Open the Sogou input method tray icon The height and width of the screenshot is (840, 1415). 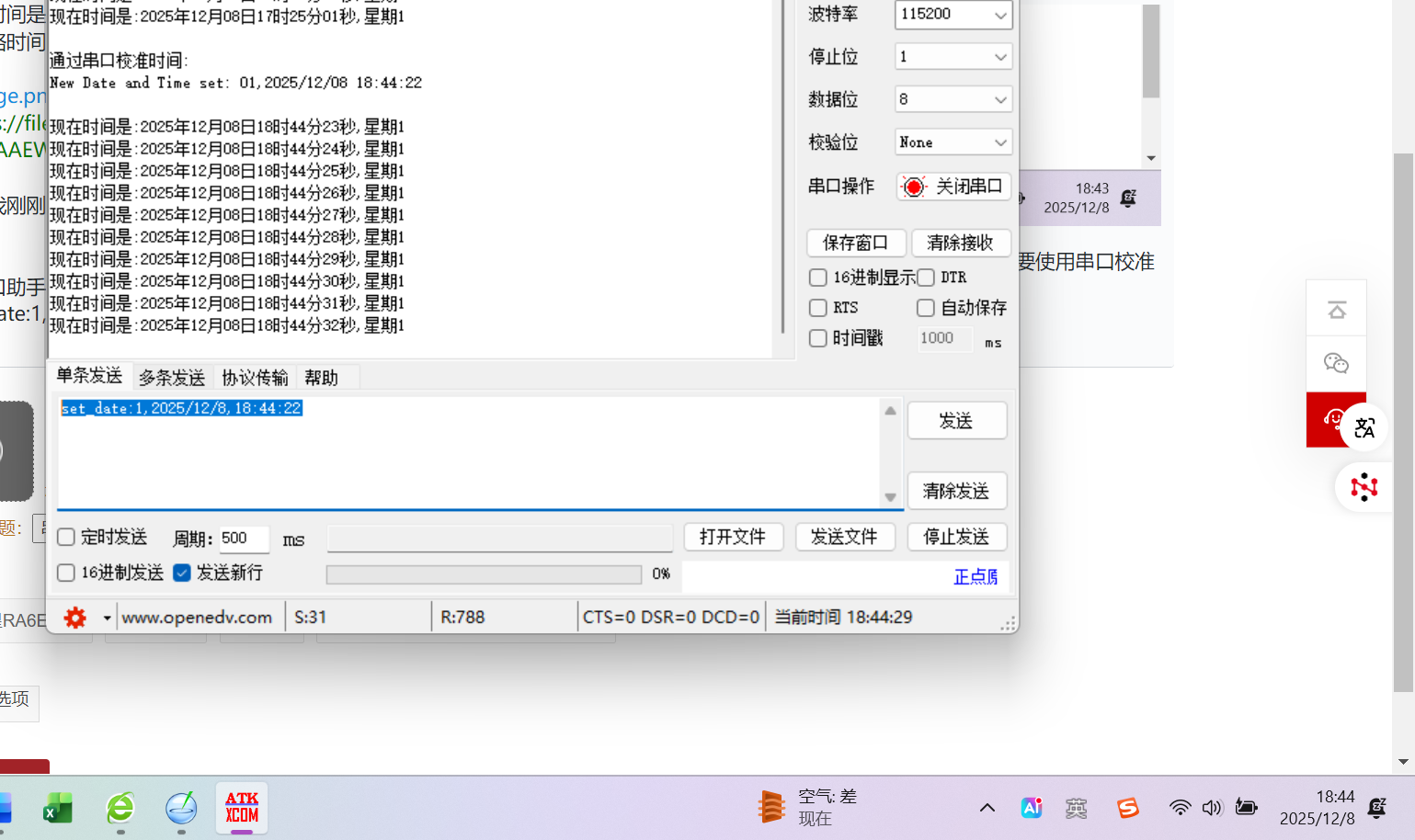1128,808
